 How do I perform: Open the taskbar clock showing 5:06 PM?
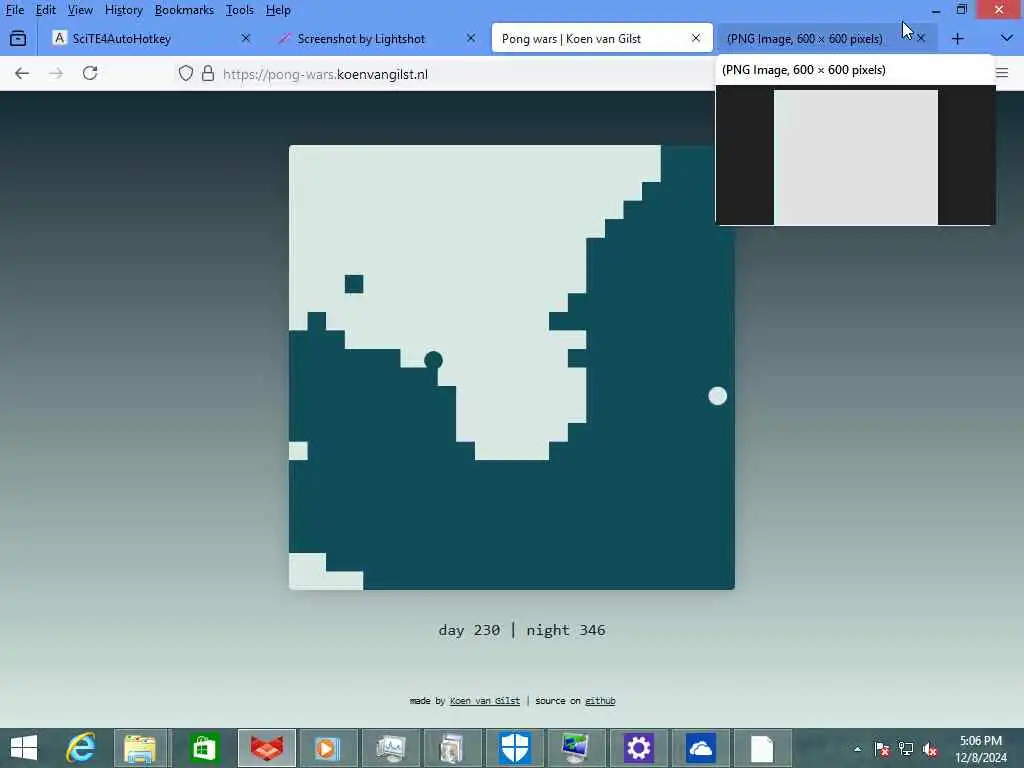coord(981,749)
